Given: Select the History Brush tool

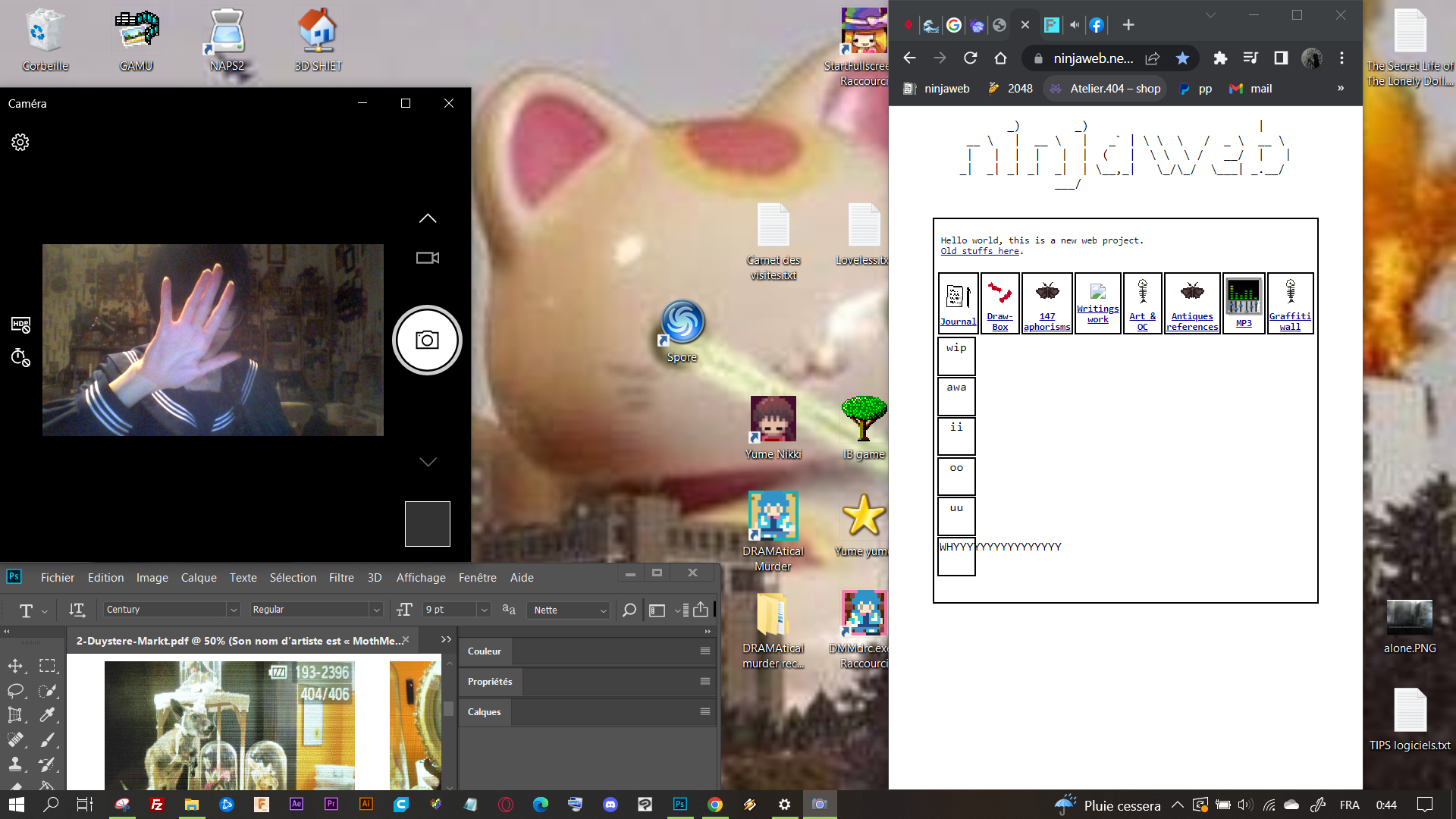Looking at the screenshot, I should [48, 764].
